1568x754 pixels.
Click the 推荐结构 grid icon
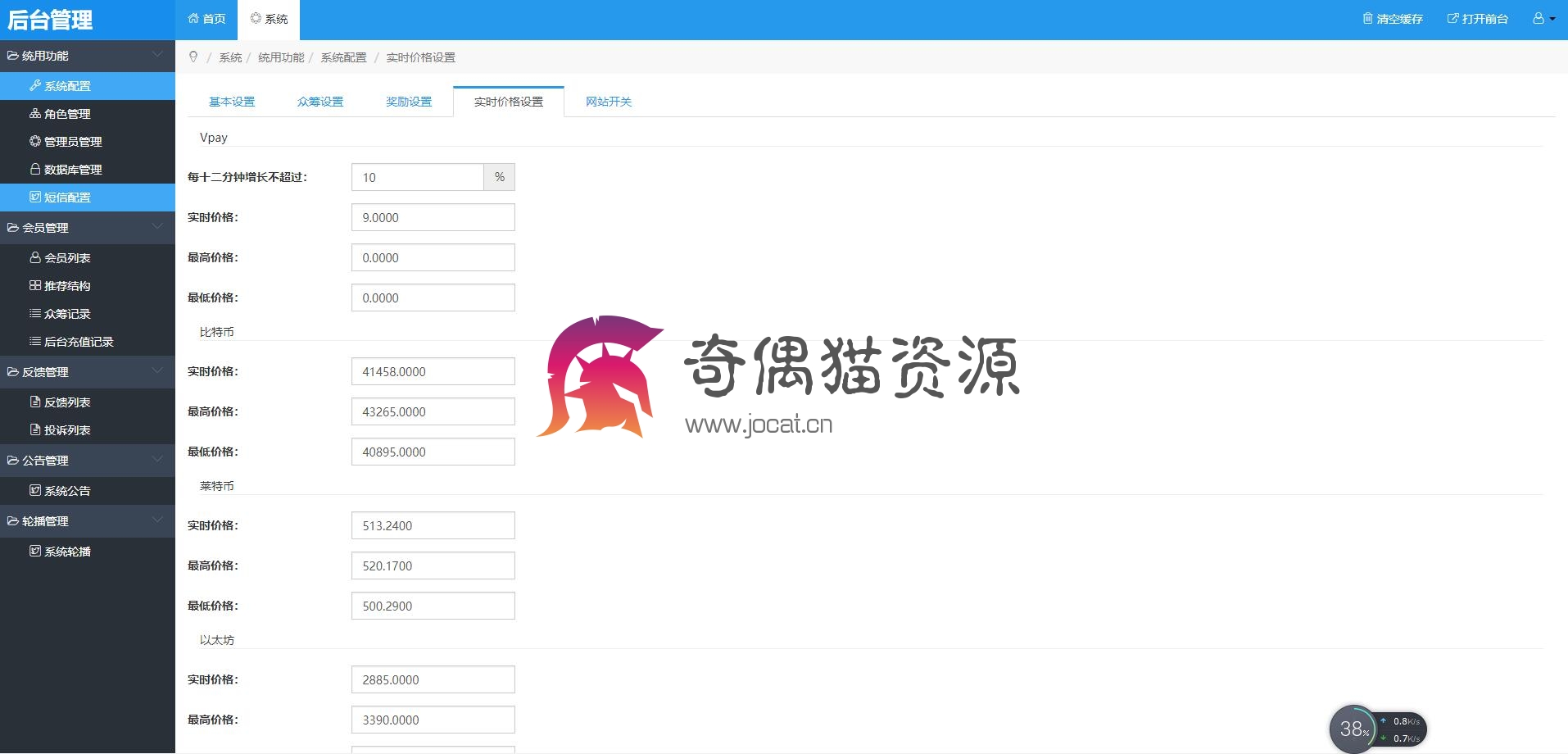(35, 285)
